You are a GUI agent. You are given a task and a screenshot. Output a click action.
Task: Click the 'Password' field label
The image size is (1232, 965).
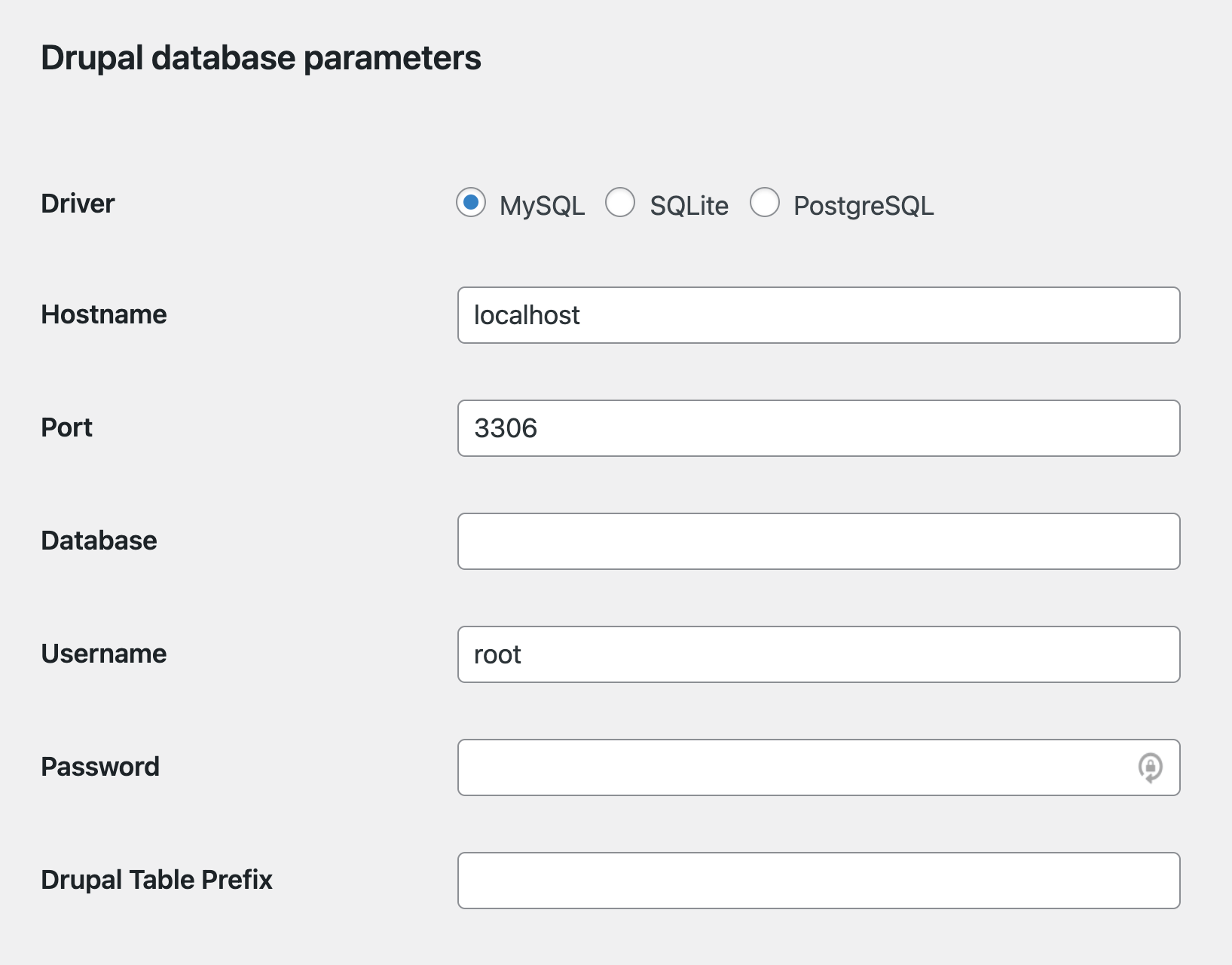pyautogui.click(x=100, y=767)
